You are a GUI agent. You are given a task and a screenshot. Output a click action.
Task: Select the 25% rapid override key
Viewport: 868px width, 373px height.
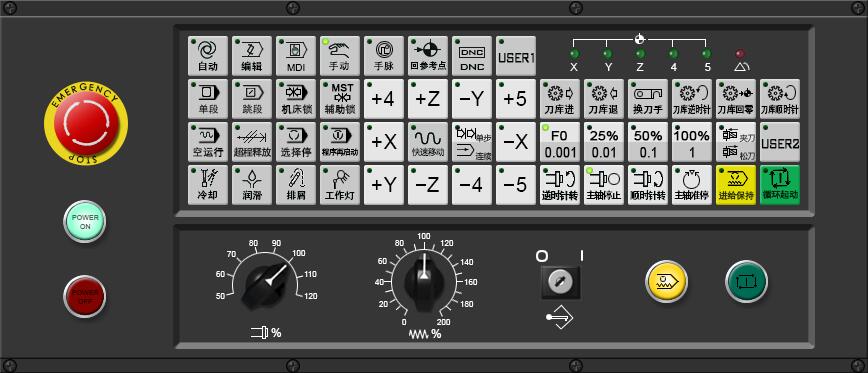click(603, 142)
